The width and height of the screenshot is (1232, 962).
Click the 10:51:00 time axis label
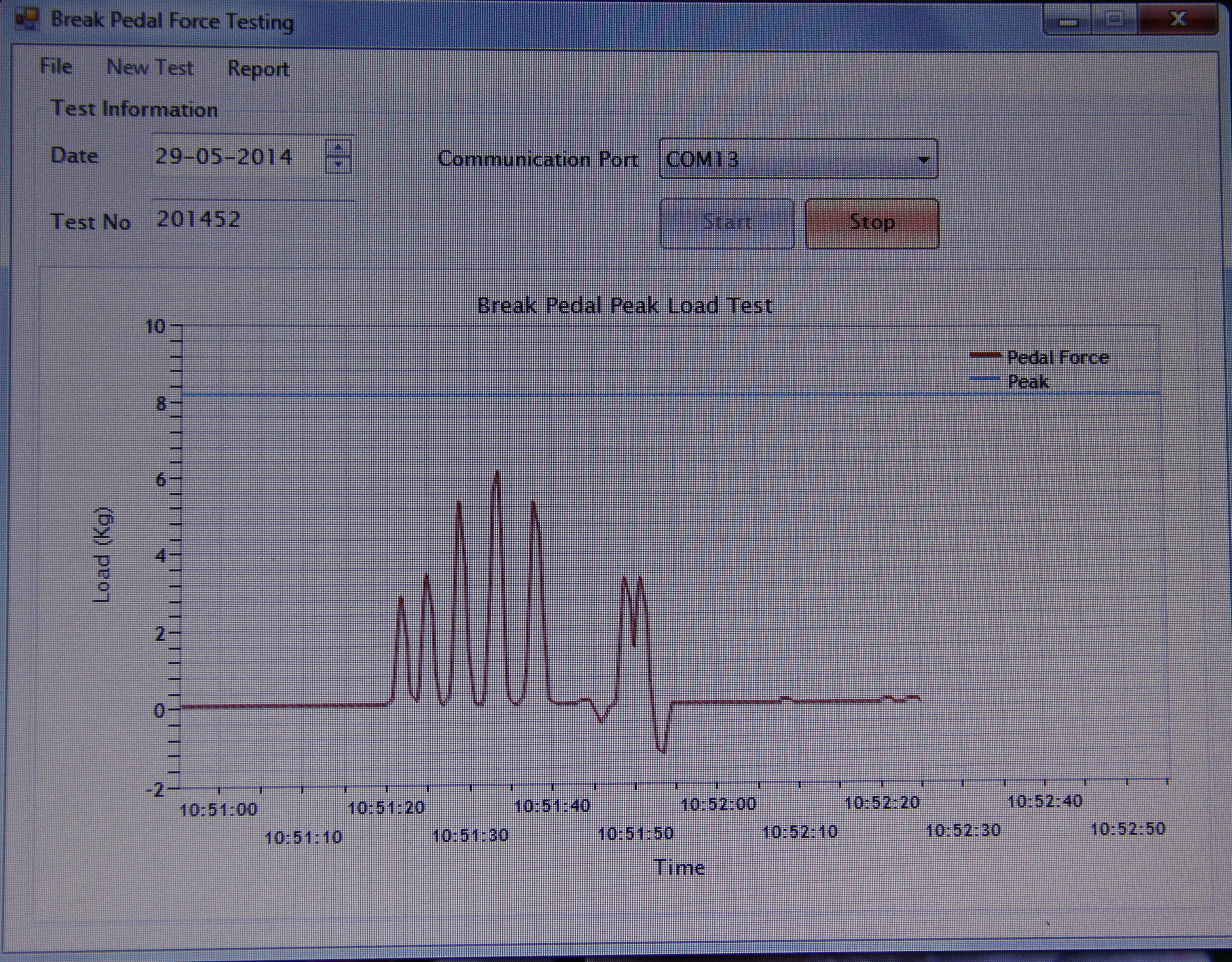pyautogui.click(x=218, y=810)
